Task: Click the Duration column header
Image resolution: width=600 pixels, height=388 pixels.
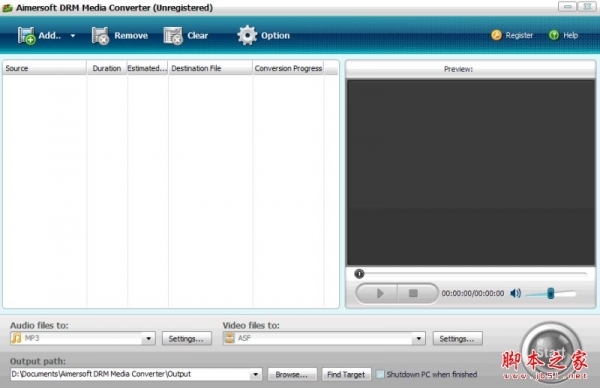Action: point(107,68)
